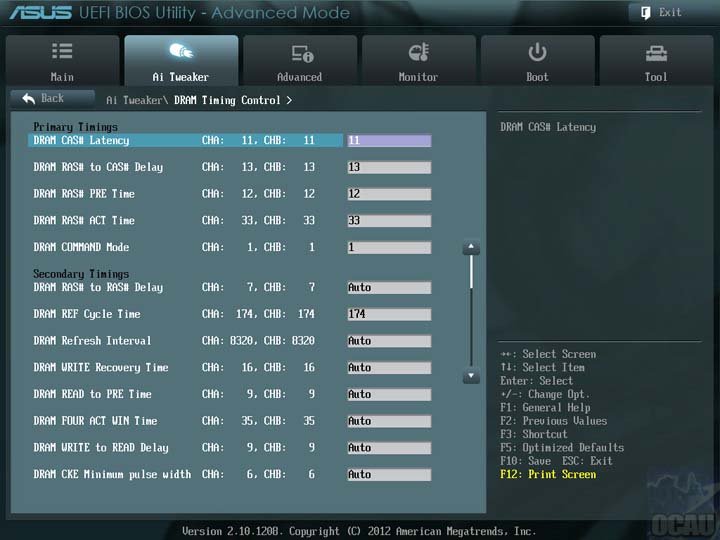The width and height of the screenshot is (720, 540).
Task: Click the DRAM Timing Control breadcrumb text
Action: tap(227, 100)
